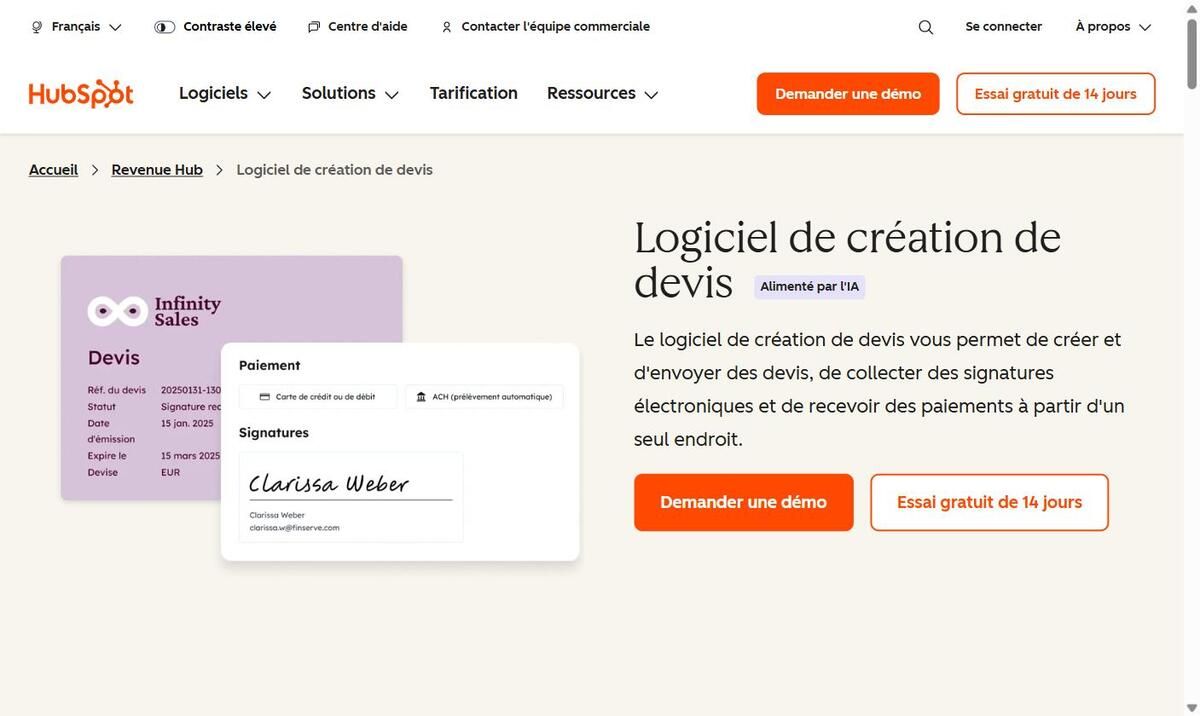
Task: Click the 15 jan. 2025 date value
Action: point(187,423)
